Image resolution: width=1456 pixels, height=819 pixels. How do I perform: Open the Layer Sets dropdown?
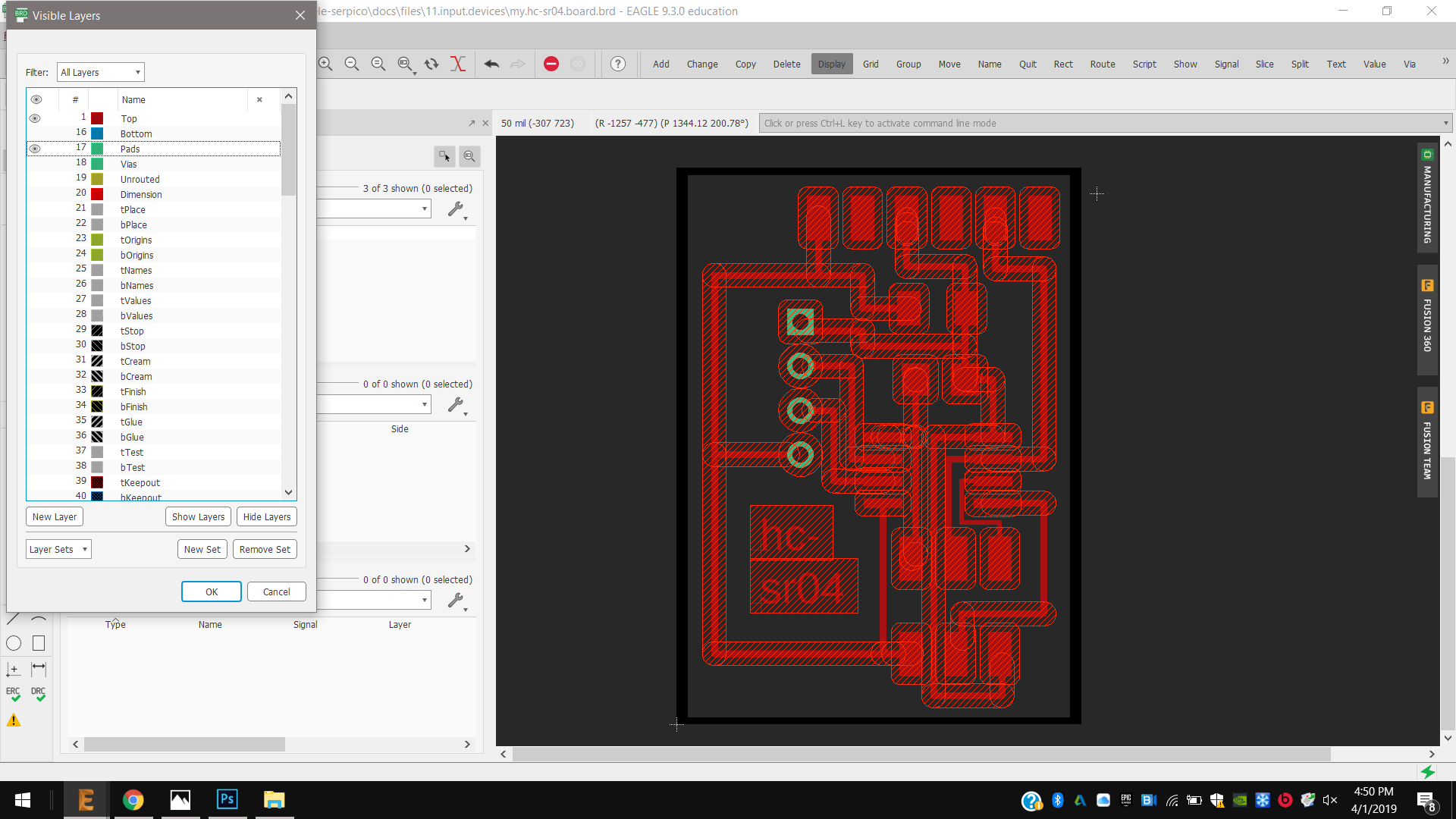58,549
